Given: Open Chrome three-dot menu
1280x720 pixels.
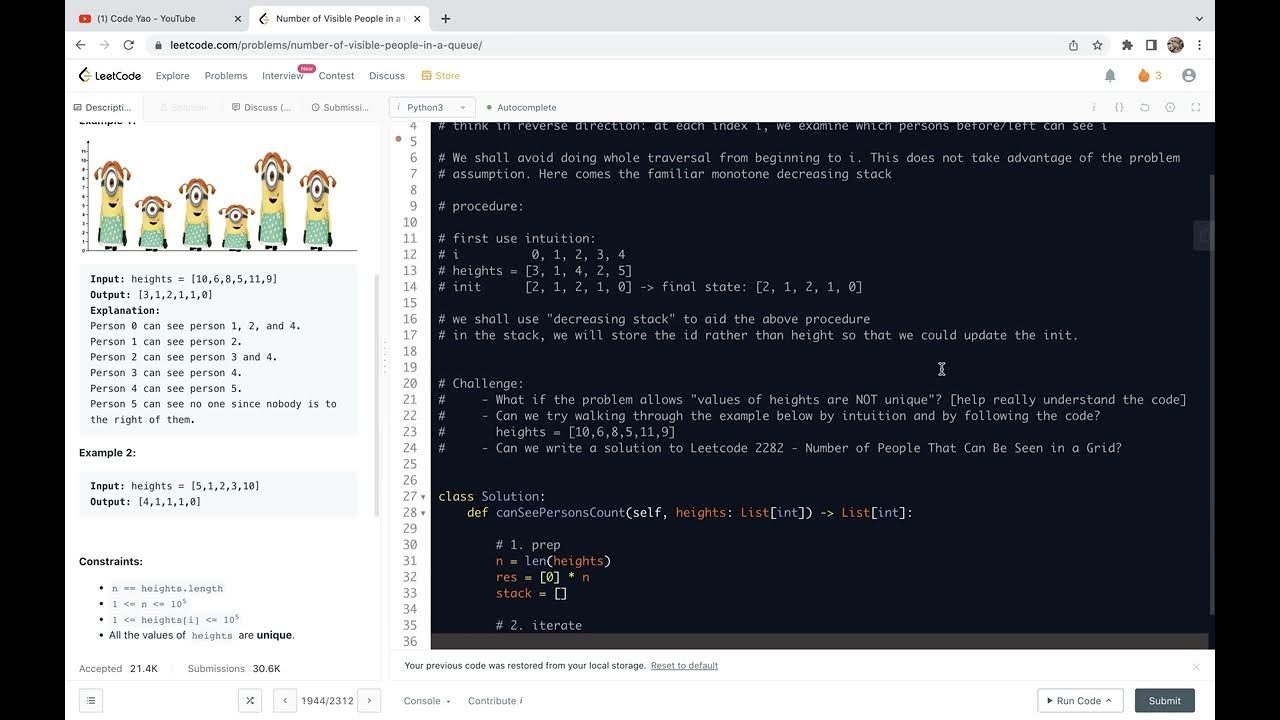Looking at the screenshot, I should coord(1199,45).
